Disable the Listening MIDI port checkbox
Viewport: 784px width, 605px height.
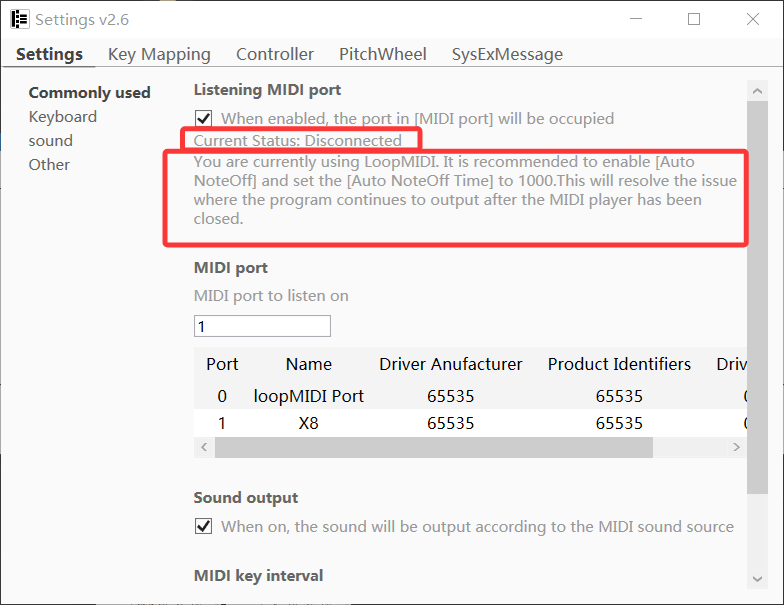pos(203,119)
